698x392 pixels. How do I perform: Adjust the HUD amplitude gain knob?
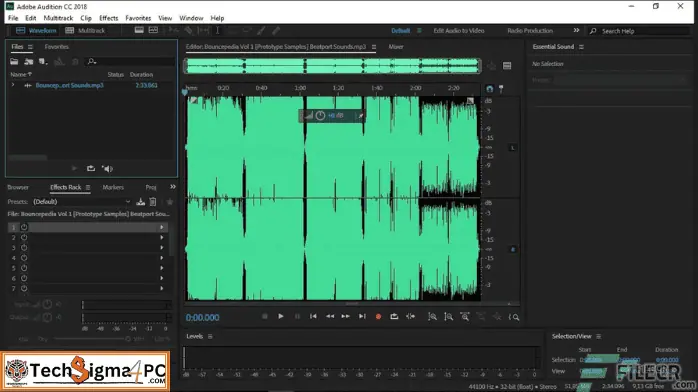320,116
